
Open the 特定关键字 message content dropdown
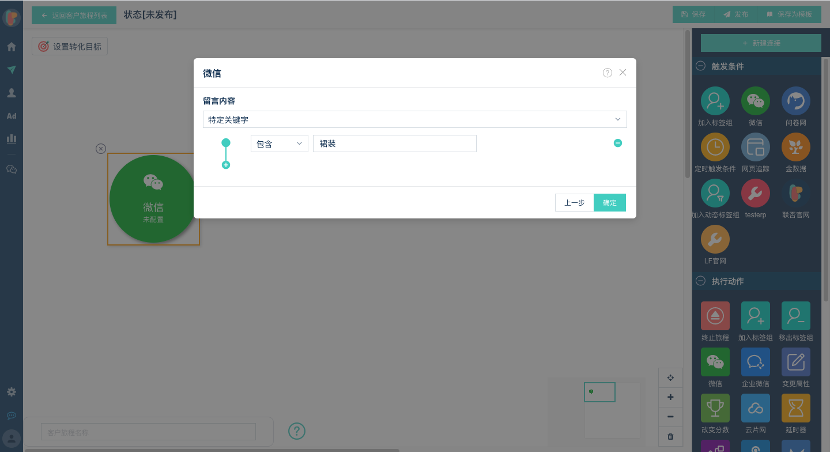point(414,119)
